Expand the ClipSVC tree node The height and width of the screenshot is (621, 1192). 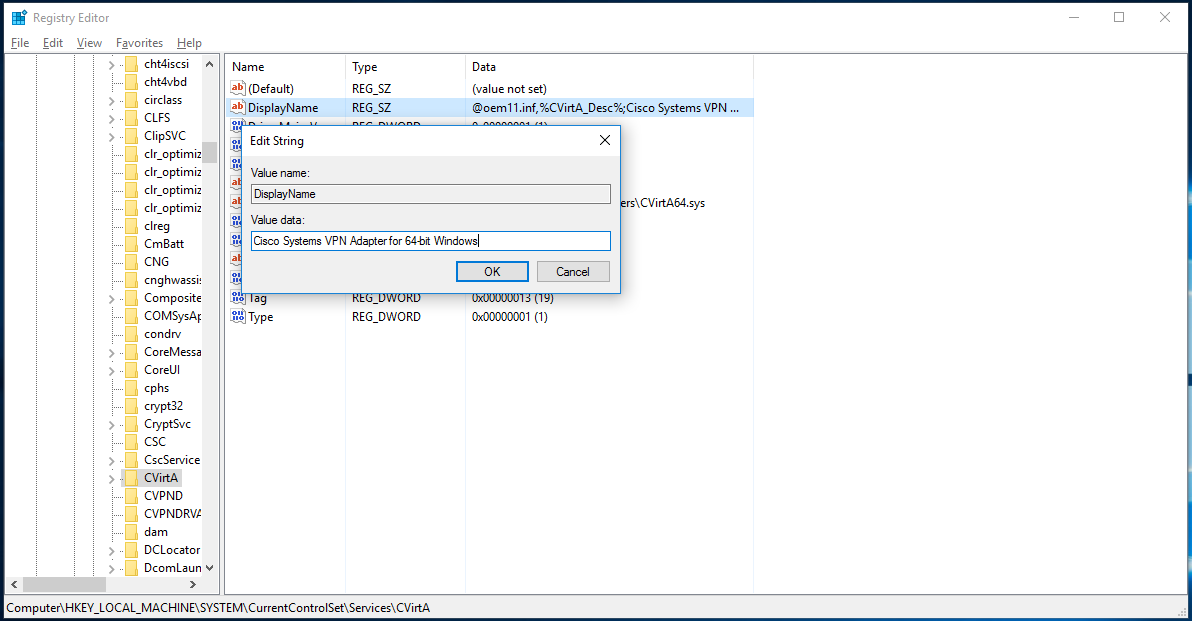click(x=112, y=137)
